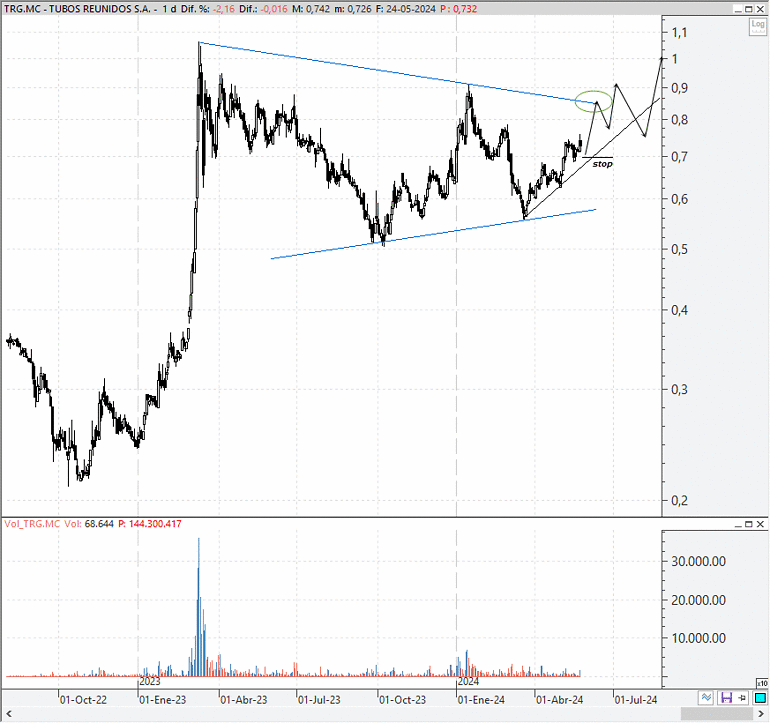
Task: Click the '01-Oct-22' date axis label
Action: (x=83, y=700)
